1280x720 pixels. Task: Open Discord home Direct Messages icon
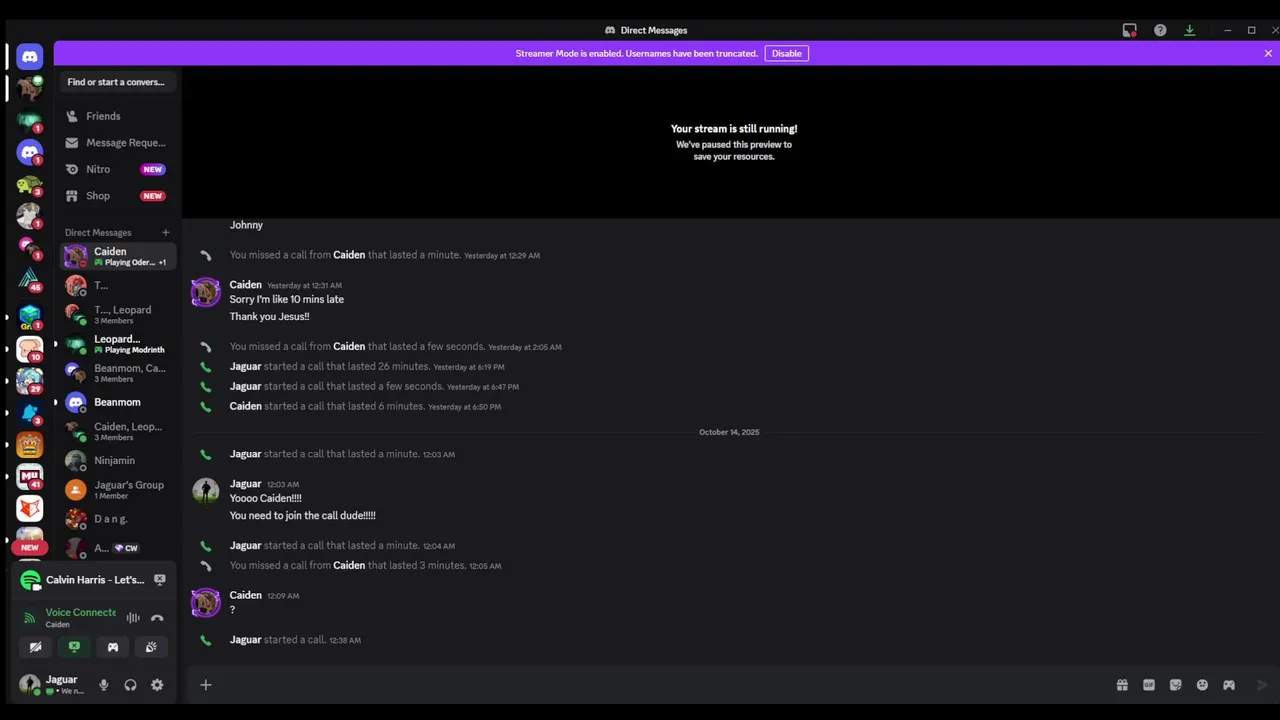point(30,57)
